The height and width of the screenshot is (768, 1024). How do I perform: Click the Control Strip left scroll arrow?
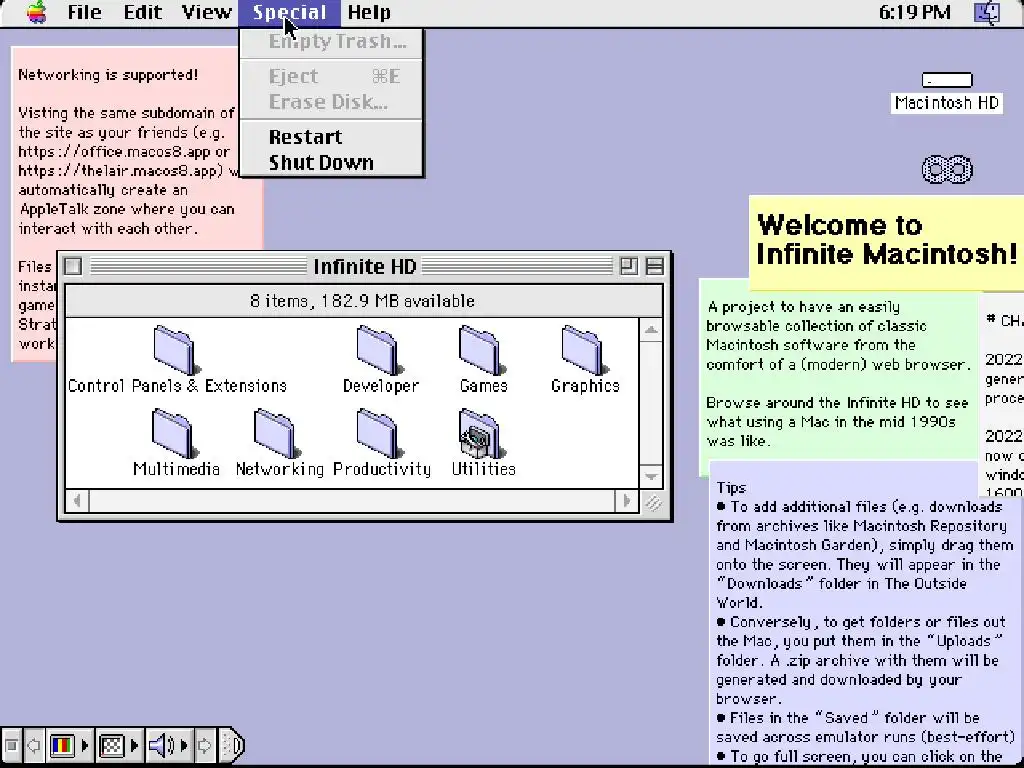coord(34,745)
